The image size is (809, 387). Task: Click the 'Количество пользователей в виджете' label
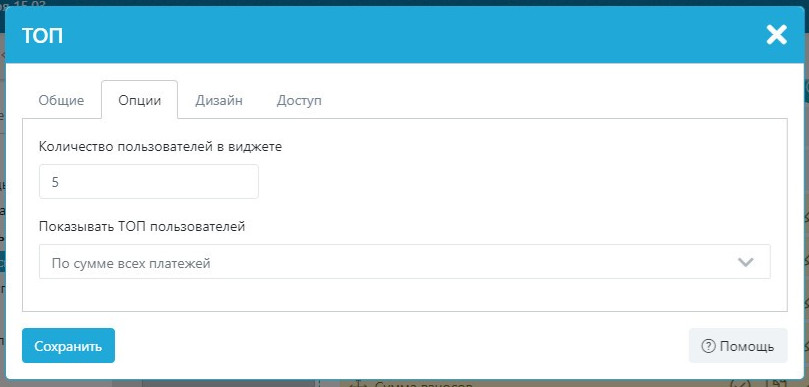[160, 147]
